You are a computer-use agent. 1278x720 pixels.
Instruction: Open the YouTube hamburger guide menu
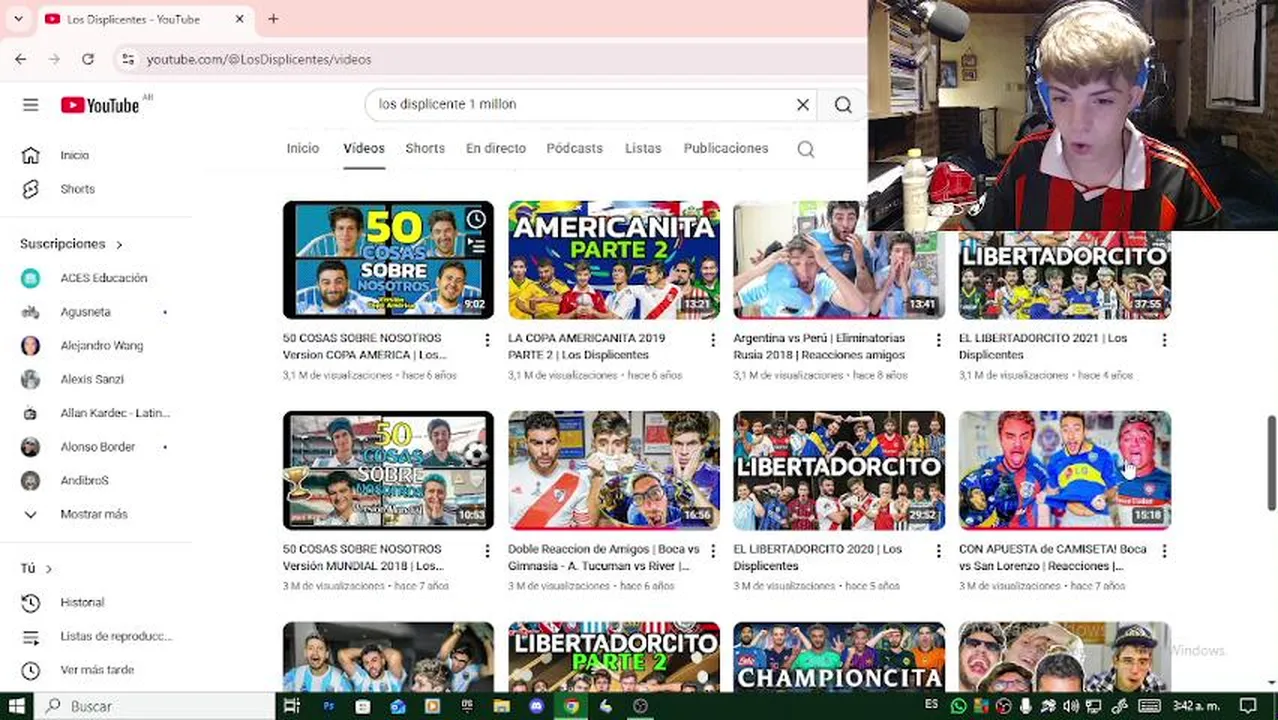click(x=31, y=105)
